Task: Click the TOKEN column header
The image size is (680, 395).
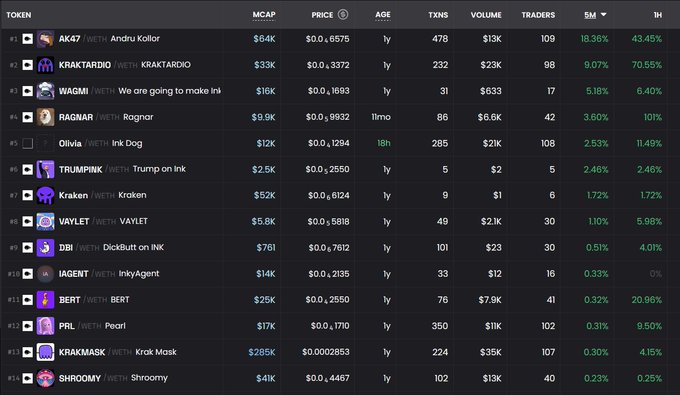Action: 19,15
